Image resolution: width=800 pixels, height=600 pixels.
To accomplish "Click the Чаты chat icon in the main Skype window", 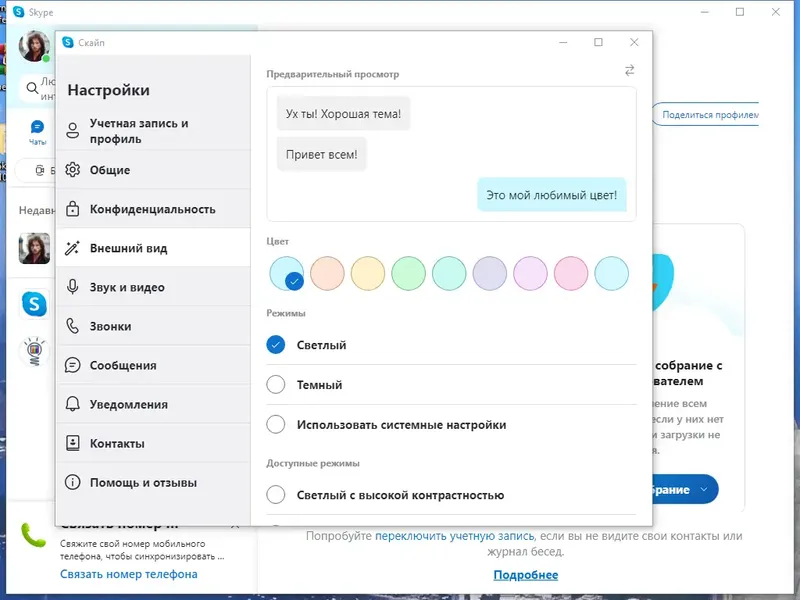I will tap(37, 127).
